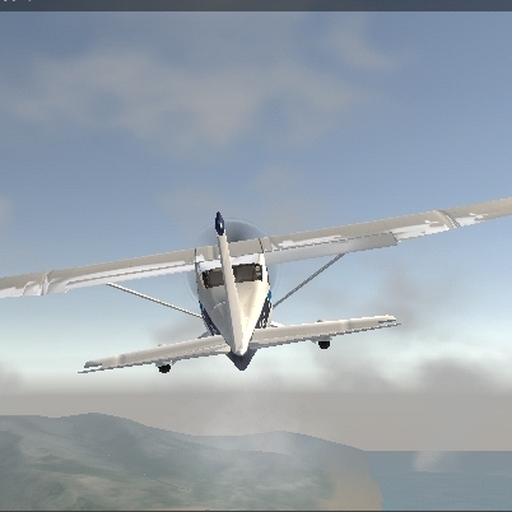
Task: Click the left wing support strut
Action: click(154, 300)
